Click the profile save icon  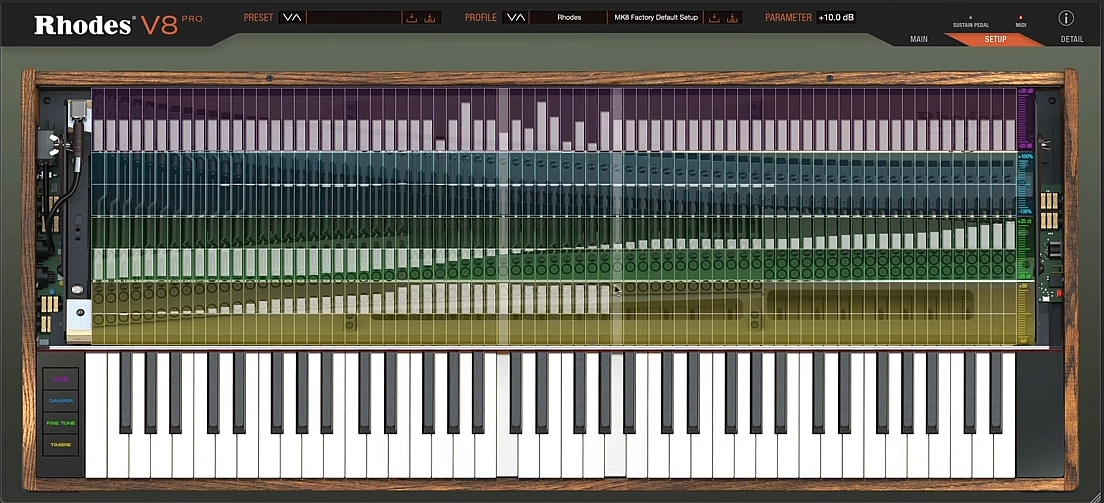point(733,18)
